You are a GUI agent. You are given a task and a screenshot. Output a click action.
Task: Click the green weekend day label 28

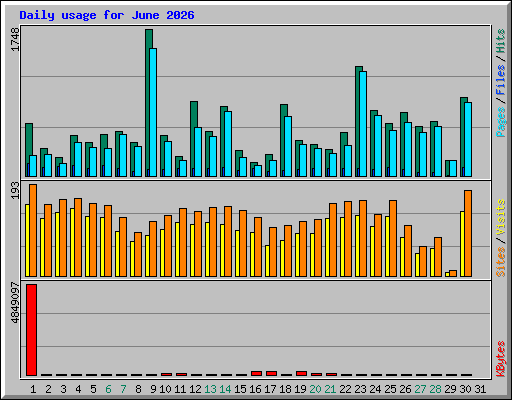click(435, 389)
